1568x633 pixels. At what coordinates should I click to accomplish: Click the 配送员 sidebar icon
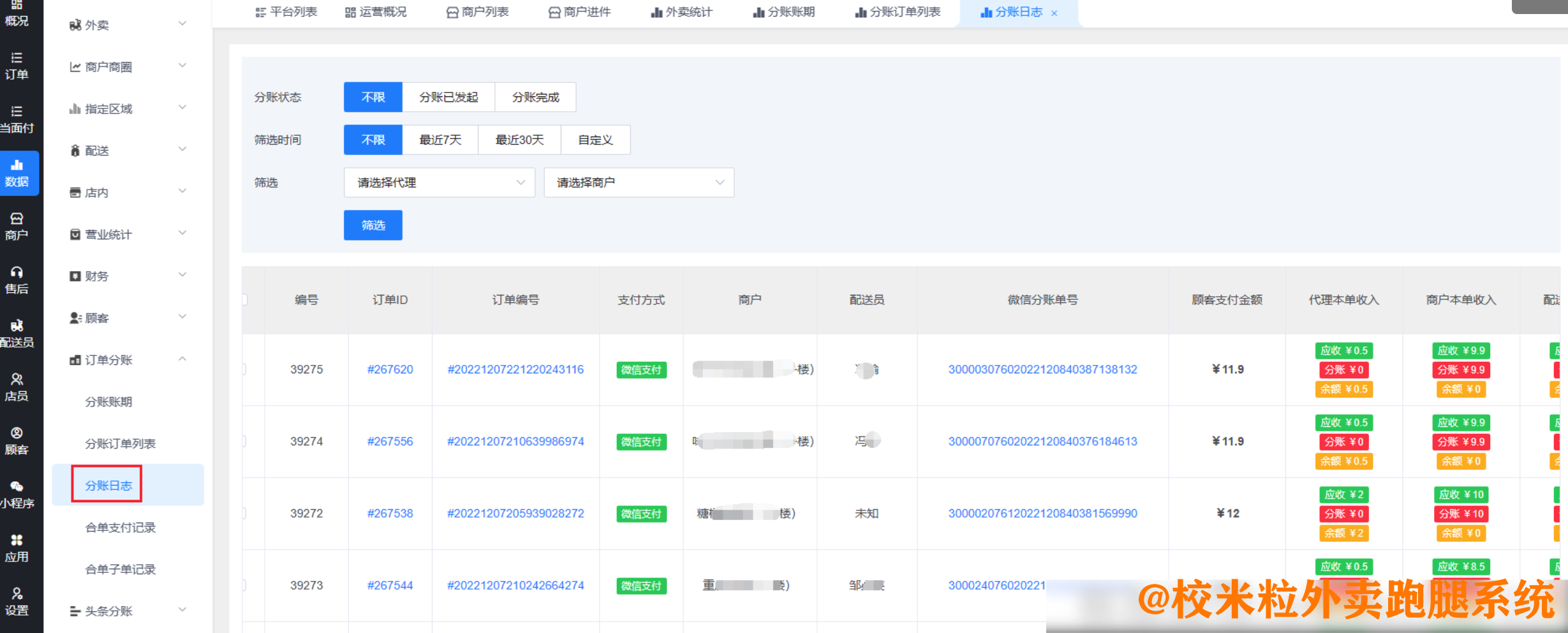19,334
